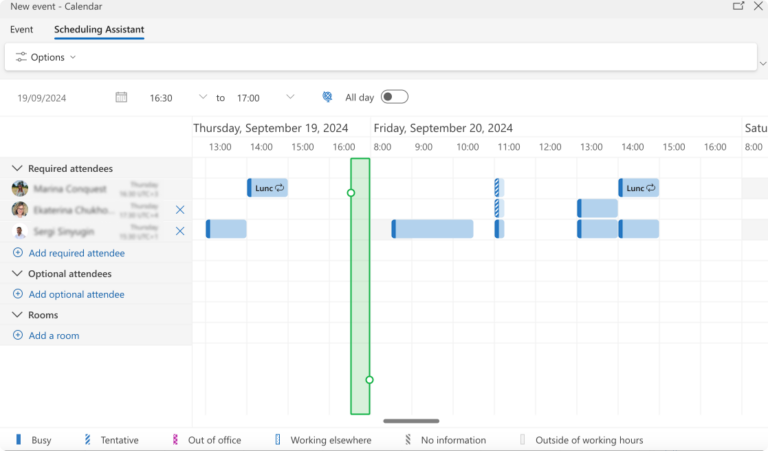Click the plus icon to add a room
This screenshot has height=451, width=768.
tap(17, 336)
